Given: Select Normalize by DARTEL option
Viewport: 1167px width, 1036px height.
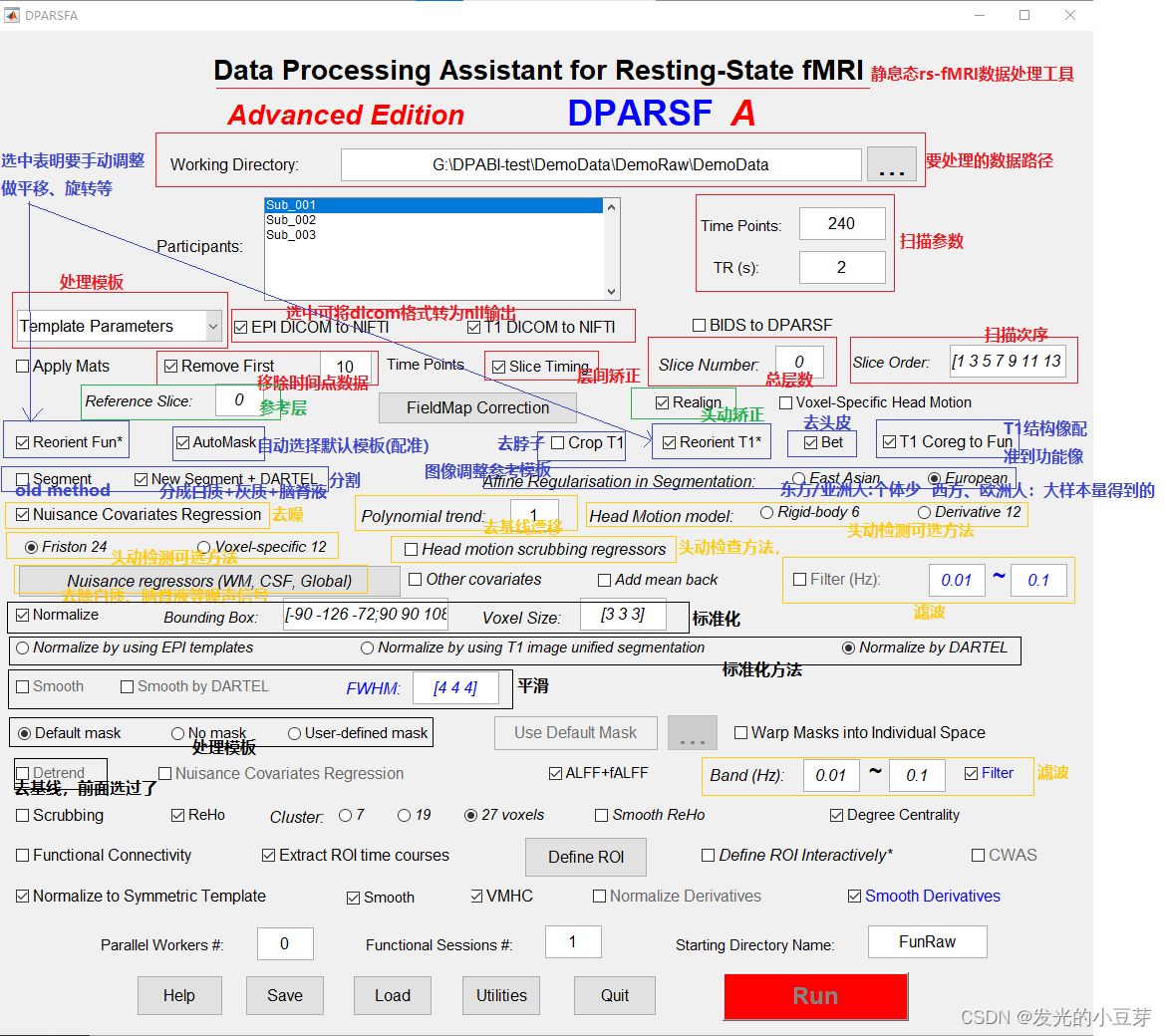Looking at the screenshot, I should [848, 648].
